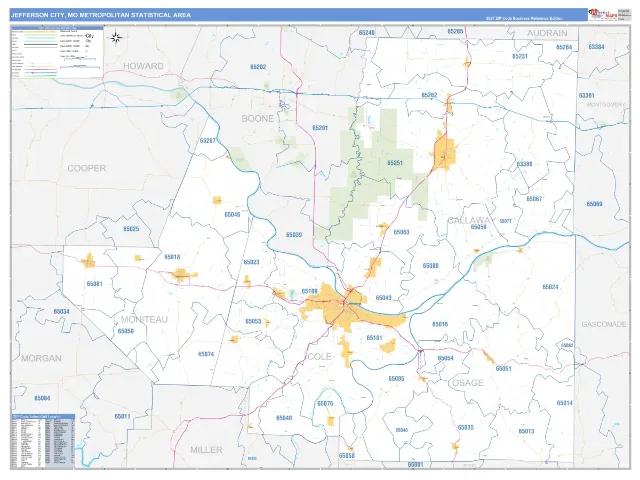Select the COOPER county label
The width and height of the screenshot is (640, 480).
point(87,168)
